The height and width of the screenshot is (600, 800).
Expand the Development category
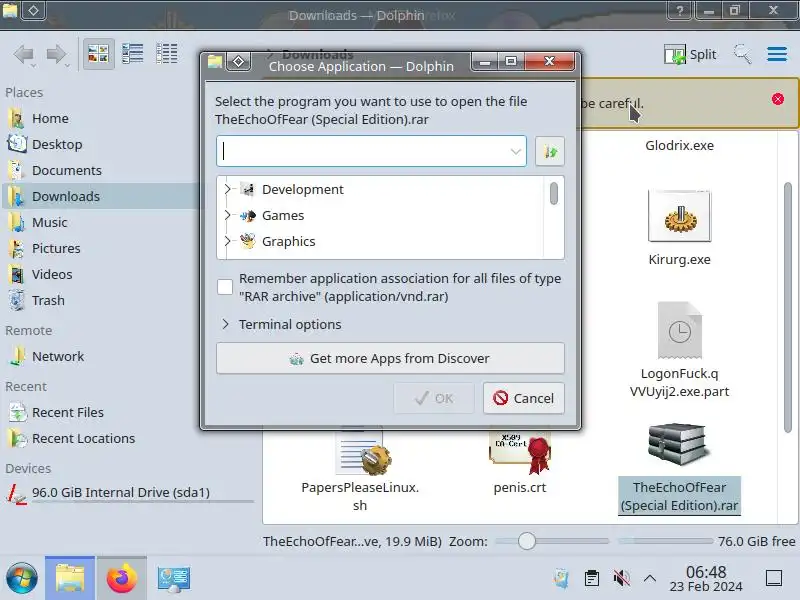pos(228,189)
